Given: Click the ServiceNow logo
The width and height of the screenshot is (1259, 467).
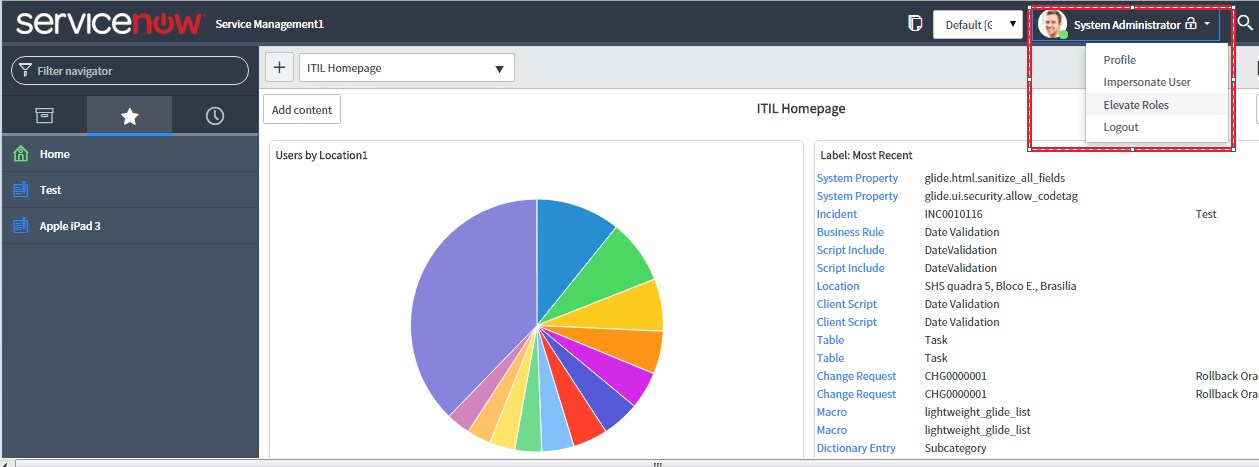Looking at the screenshot, I should [110, 23].
